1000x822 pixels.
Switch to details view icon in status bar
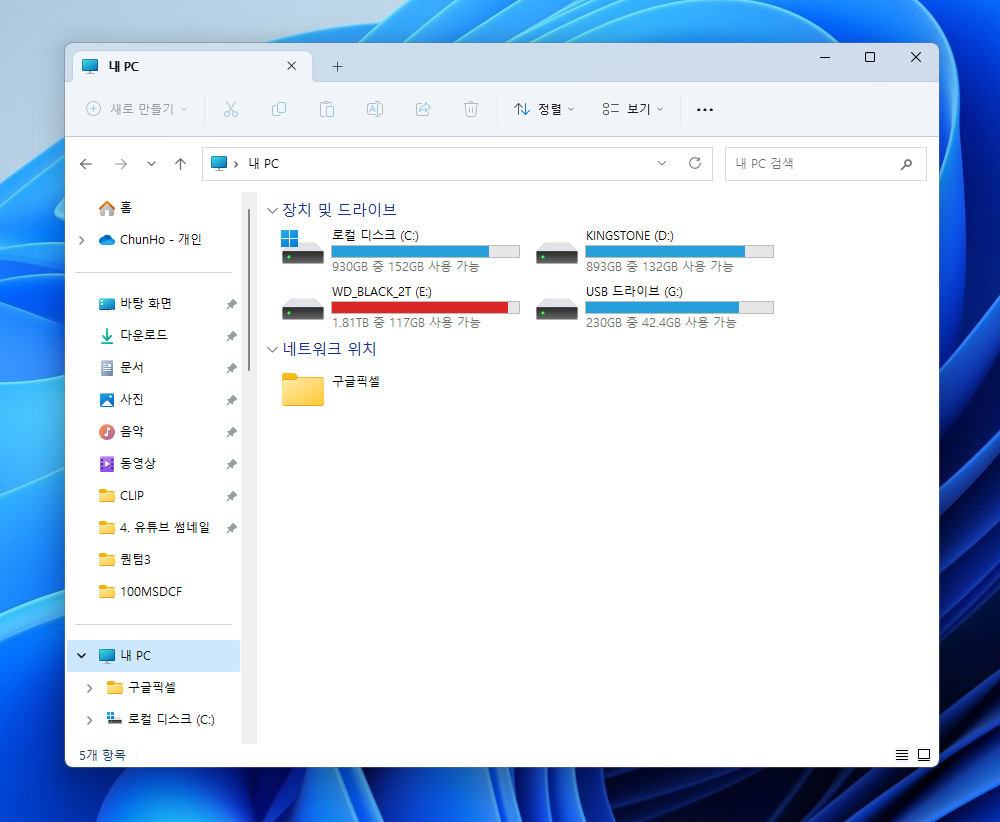[902, 755]
